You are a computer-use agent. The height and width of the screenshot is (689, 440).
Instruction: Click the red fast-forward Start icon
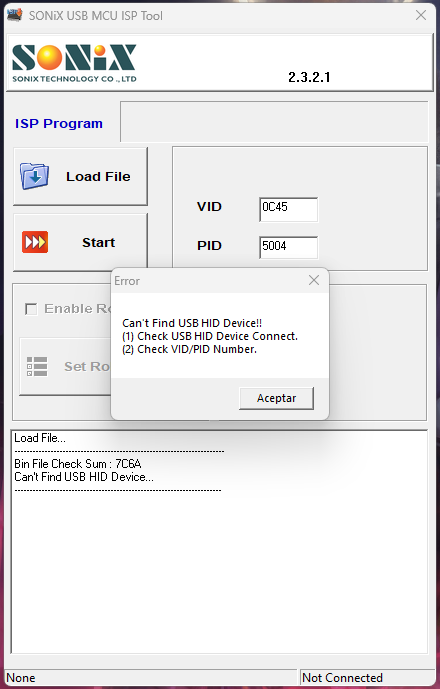point(35,242)
